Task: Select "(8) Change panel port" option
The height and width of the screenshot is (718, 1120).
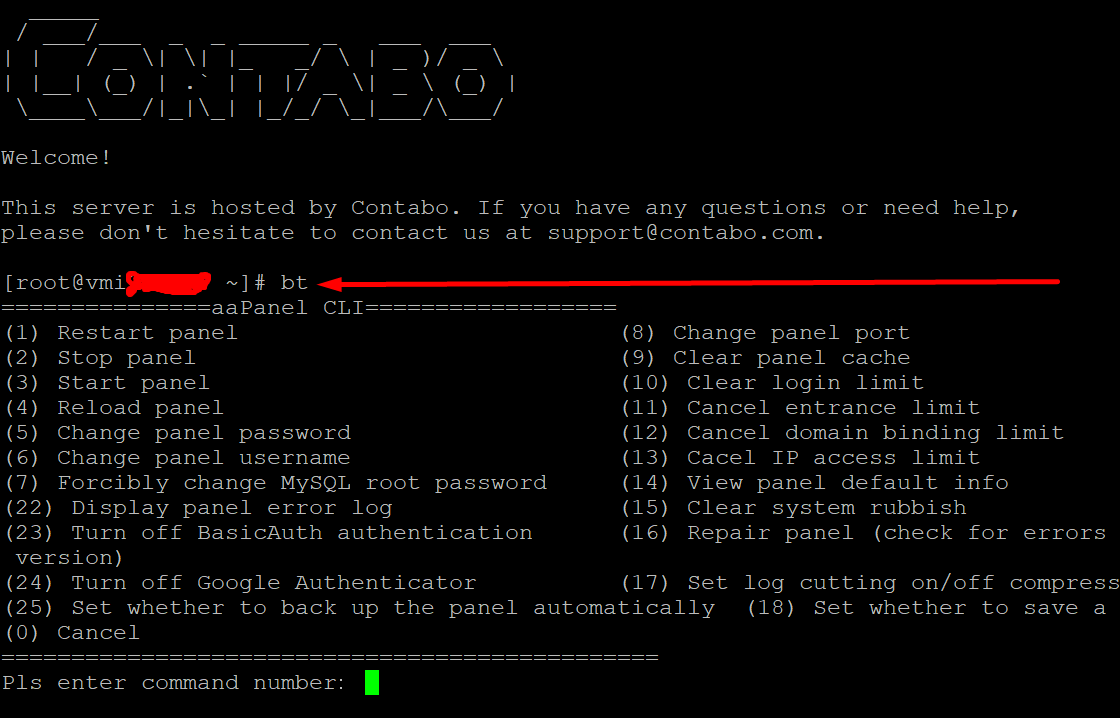Action: pos(765,333)
